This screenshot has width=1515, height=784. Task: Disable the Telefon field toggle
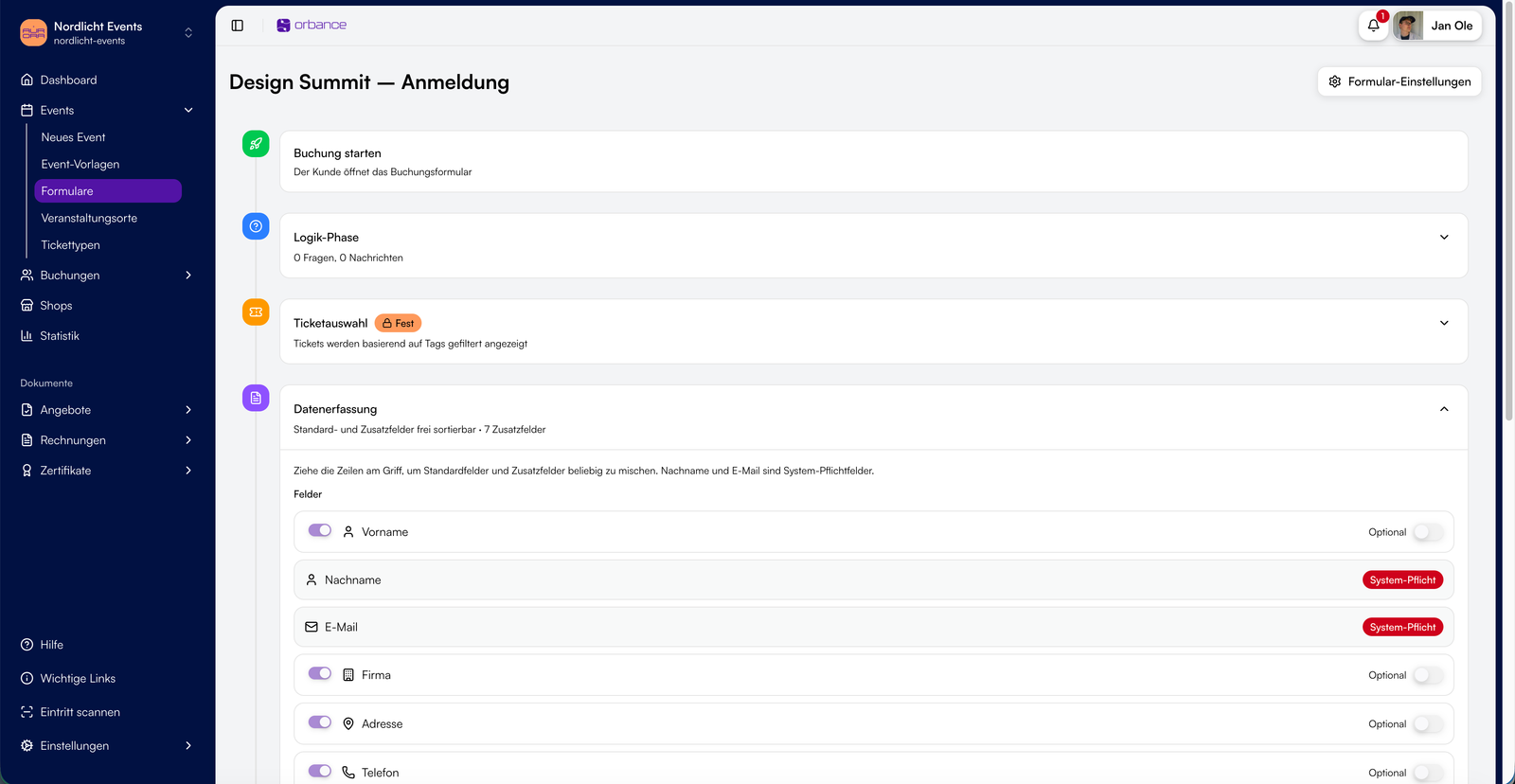(320, 771)
